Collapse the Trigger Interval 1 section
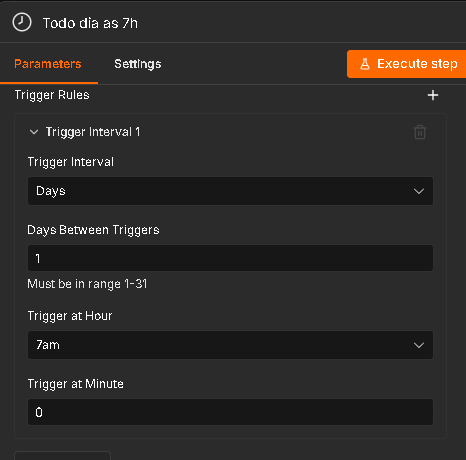This screenshot has height=460, width=466. click(34, 132)
